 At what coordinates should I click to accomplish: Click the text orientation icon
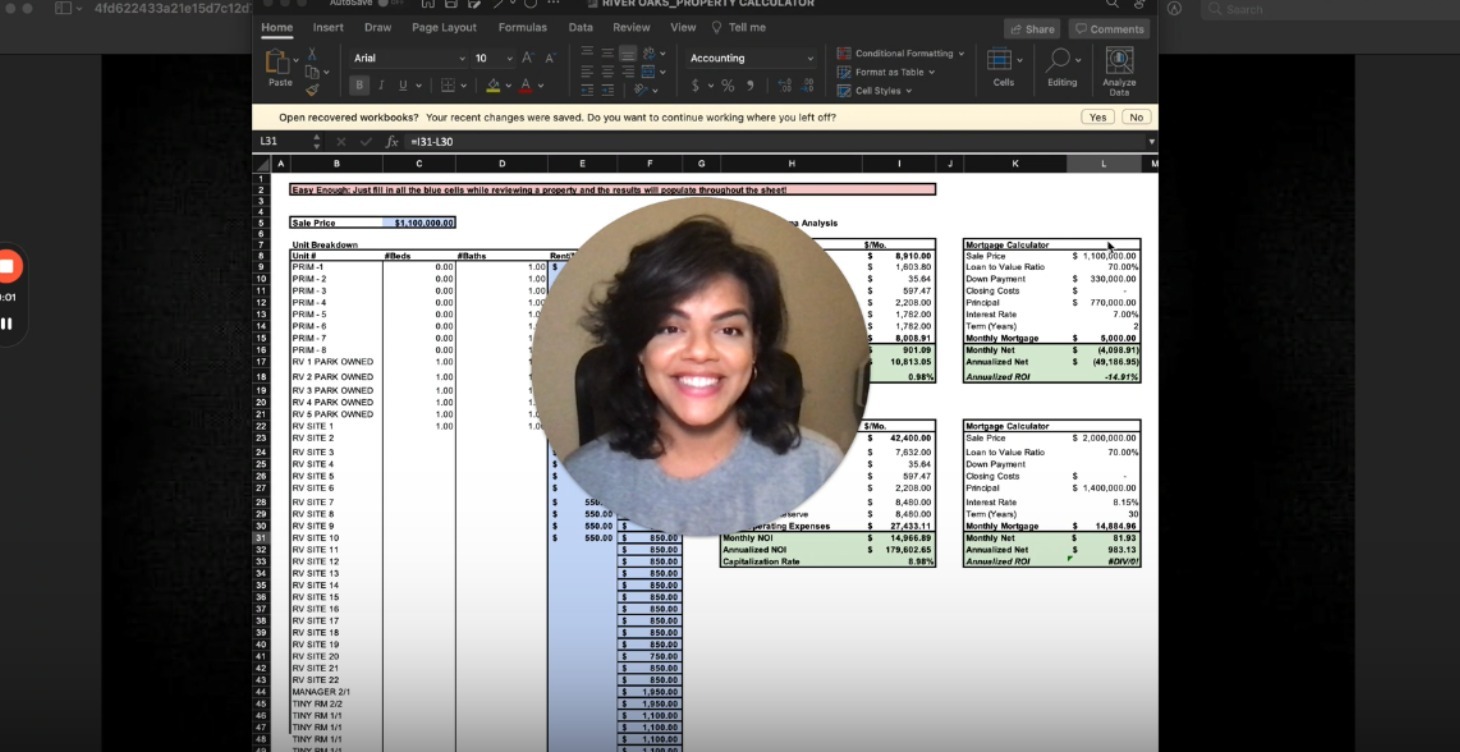640,90
